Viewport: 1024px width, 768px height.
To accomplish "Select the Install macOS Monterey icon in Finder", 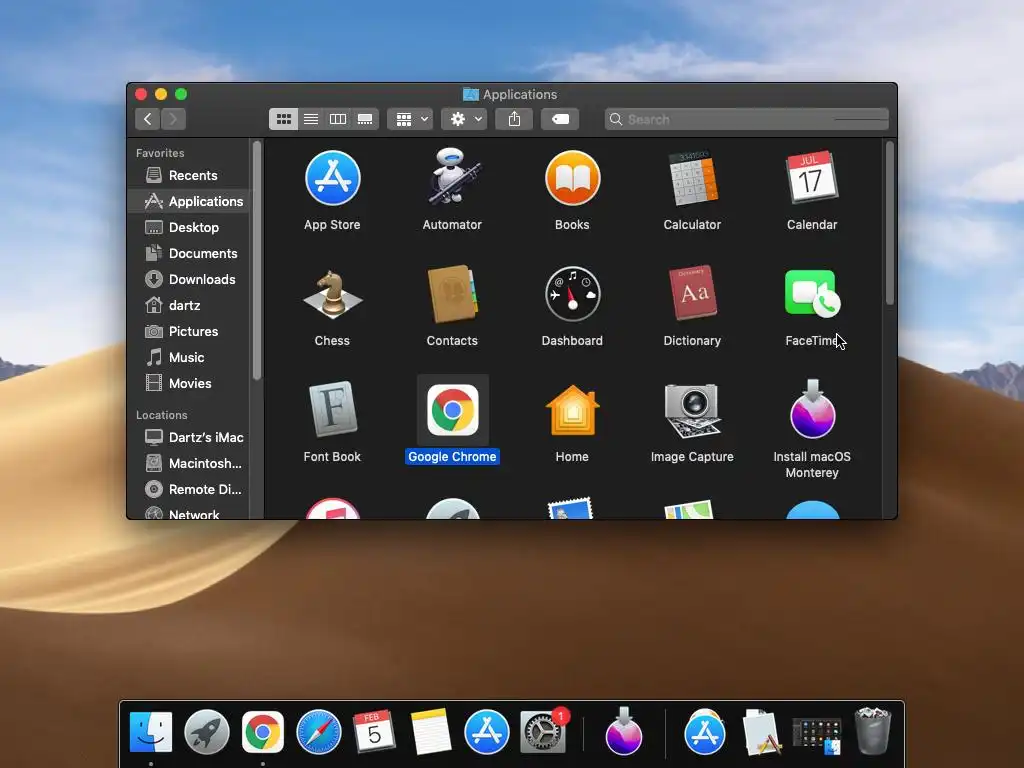I will pyautogui.click(x=812, y=409).
